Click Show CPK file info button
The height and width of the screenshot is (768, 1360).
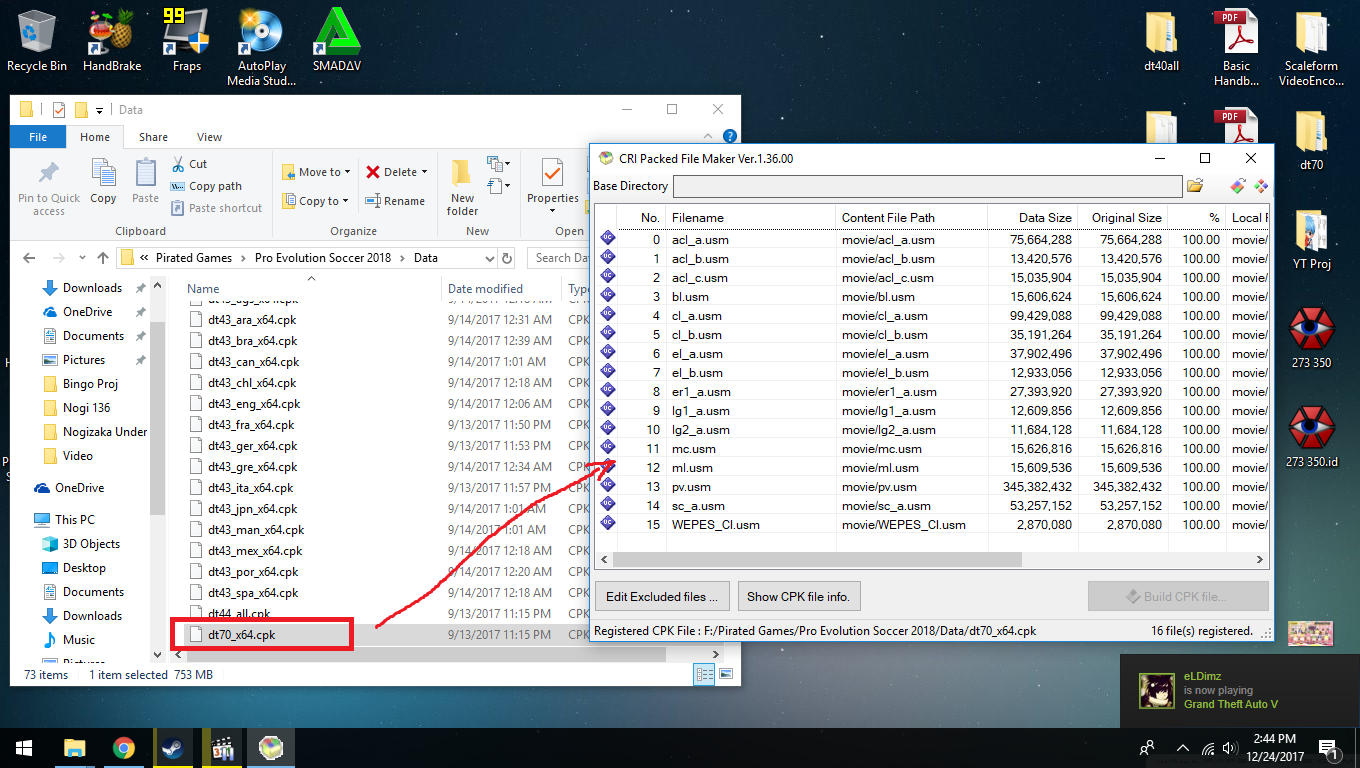coord(798,597)
